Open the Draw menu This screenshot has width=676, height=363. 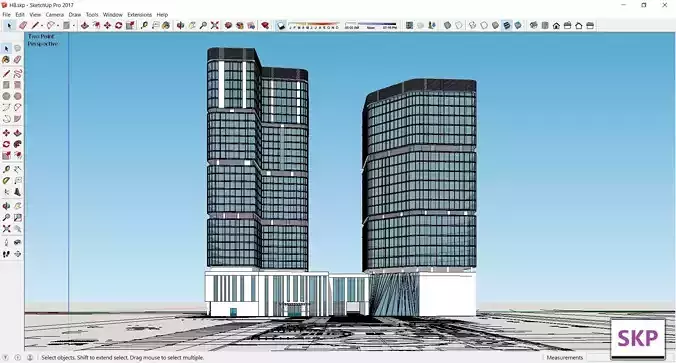75,15
